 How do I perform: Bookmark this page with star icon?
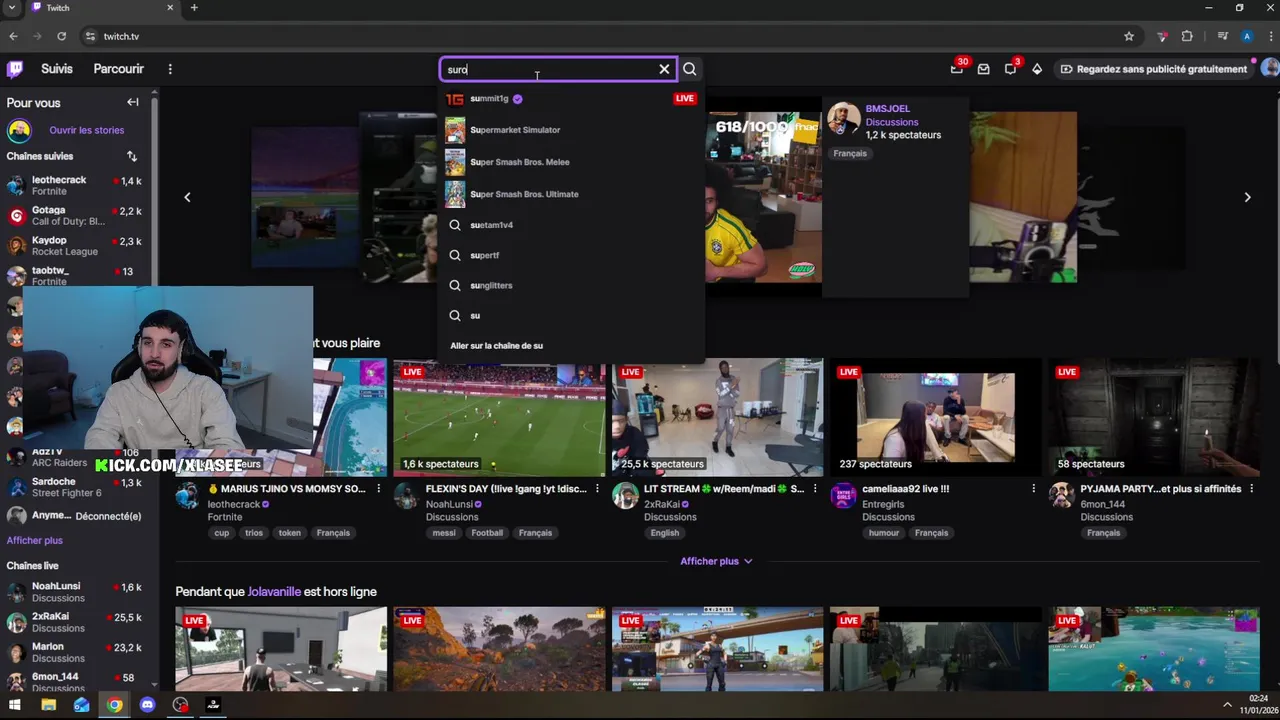tap(1129, 36)
